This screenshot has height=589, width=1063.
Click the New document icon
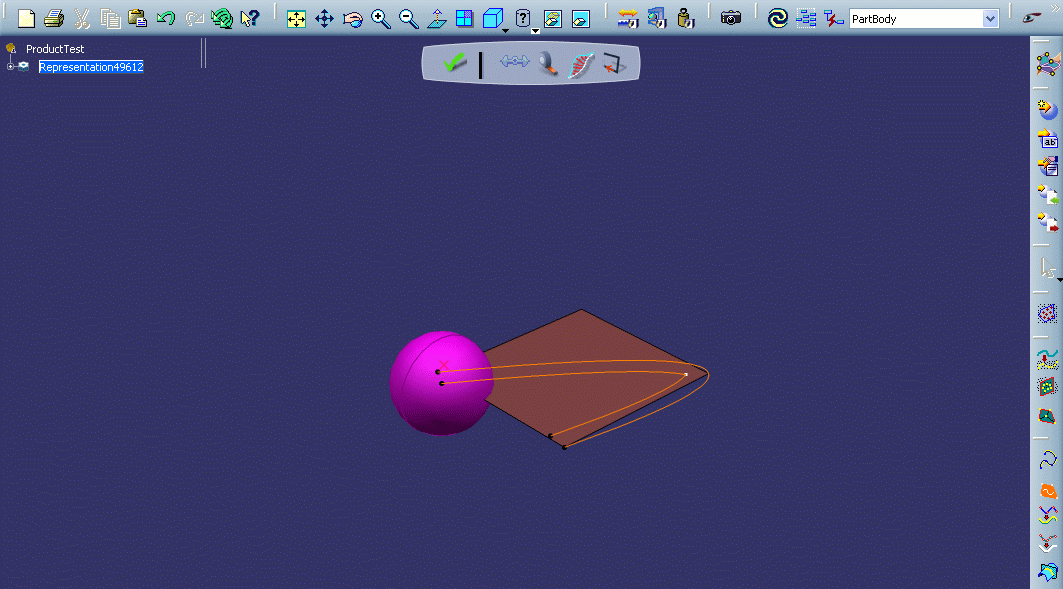coord(27,18)
